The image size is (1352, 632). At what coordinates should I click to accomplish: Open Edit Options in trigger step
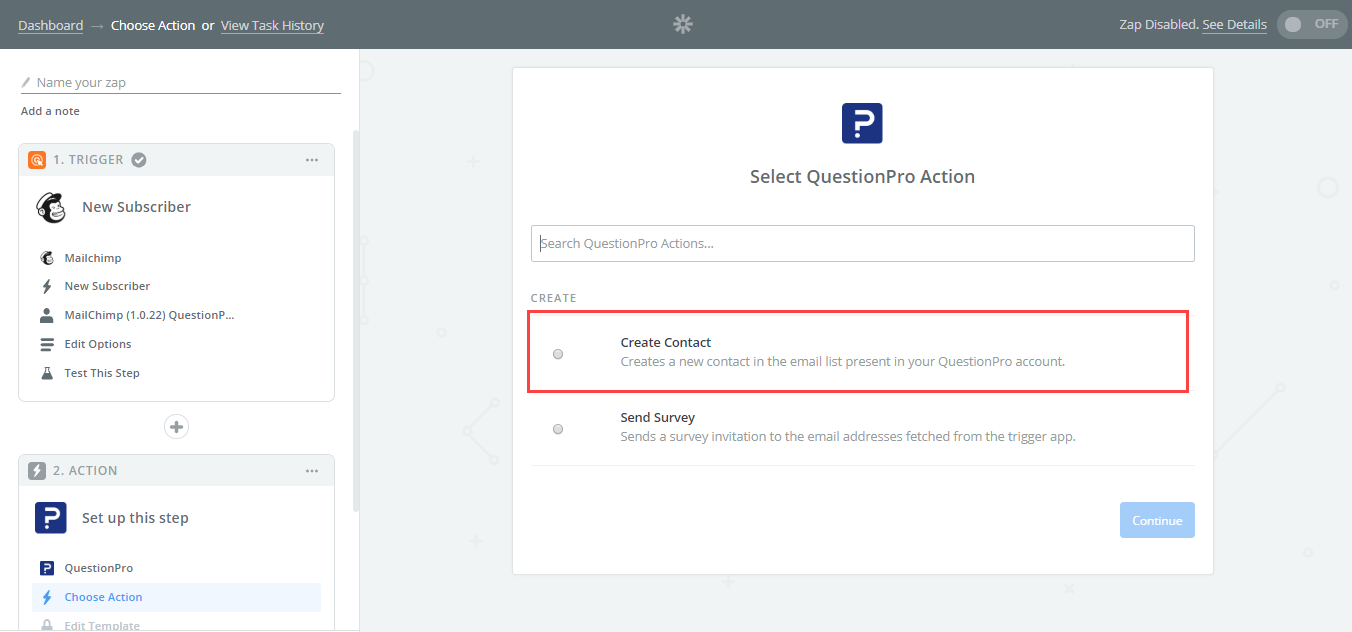[x=98, y=344]
